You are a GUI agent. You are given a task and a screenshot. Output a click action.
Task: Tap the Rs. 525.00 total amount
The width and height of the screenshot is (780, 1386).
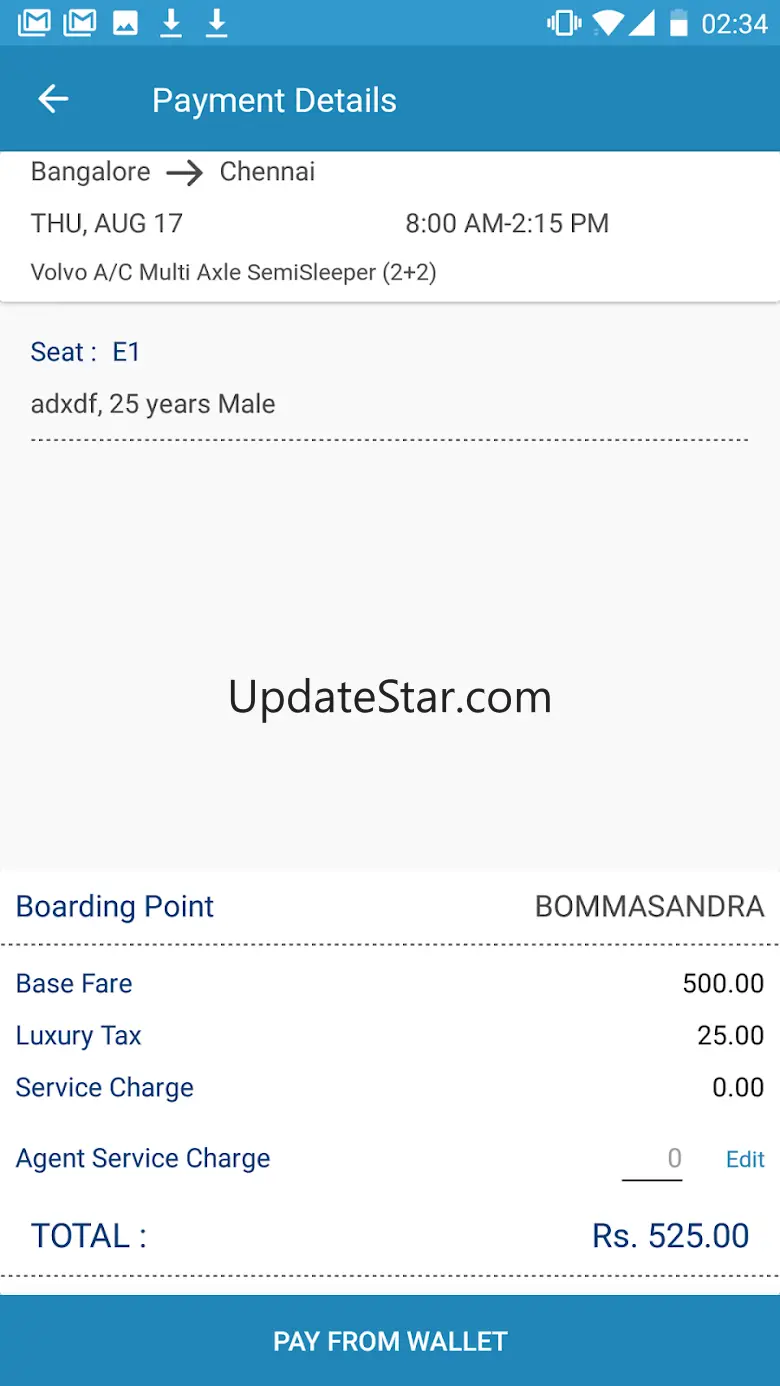pos(670,1236)
